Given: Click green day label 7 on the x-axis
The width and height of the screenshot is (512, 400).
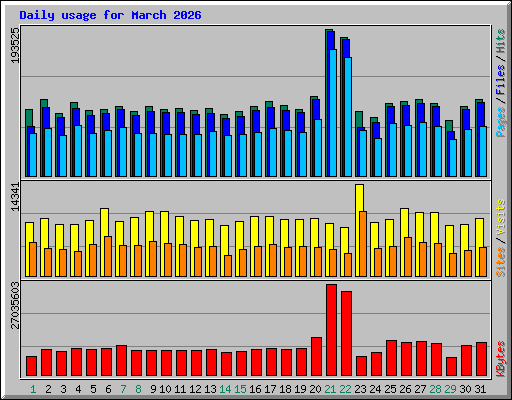Looking at the screenshot, I should 123,389.
